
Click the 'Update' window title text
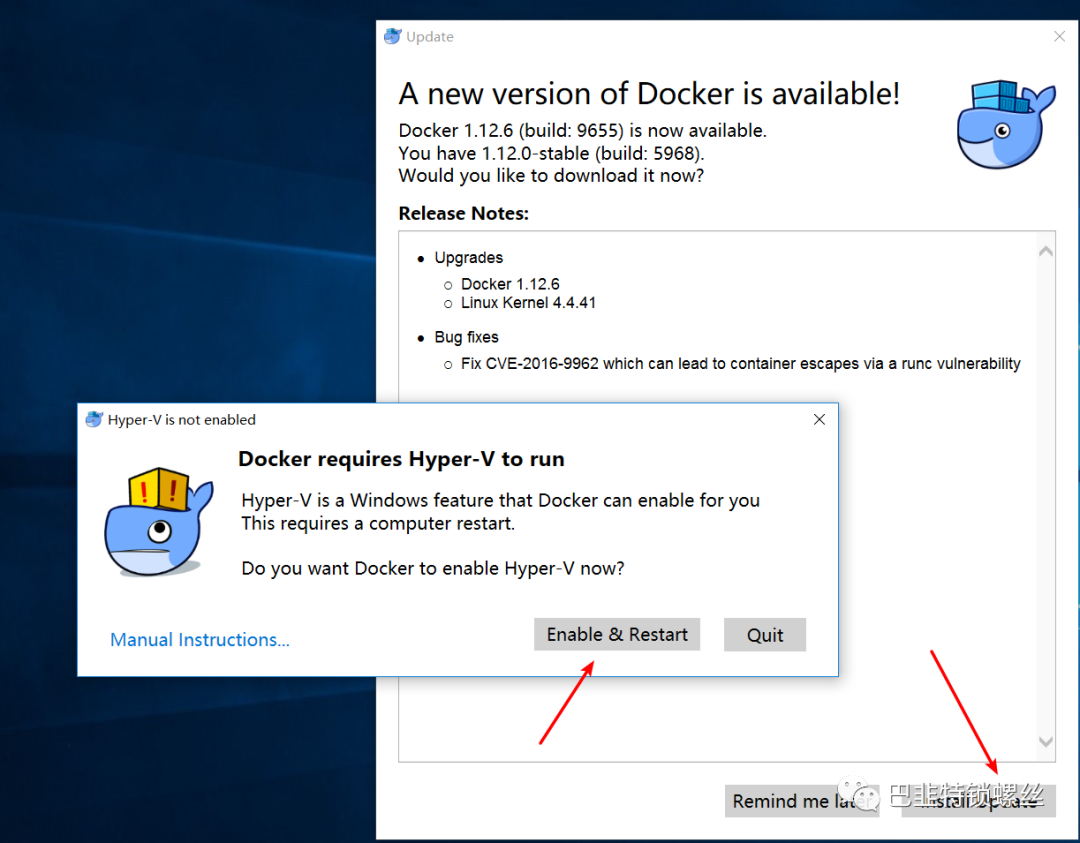point(430,37)
